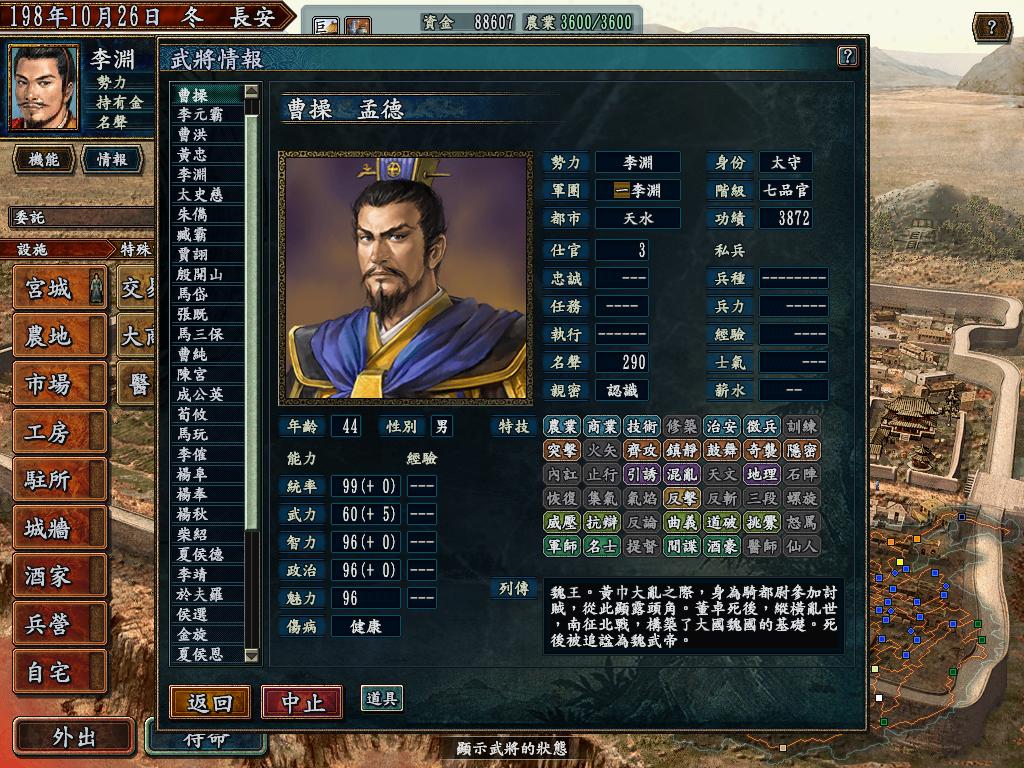
Task: Open the 酒家 facility
Action: [x=59, y=576]
